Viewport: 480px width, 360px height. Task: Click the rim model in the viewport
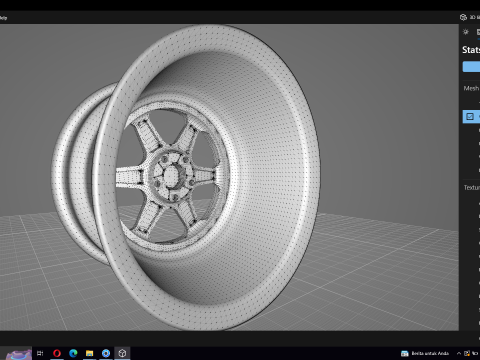coord(187,177)
